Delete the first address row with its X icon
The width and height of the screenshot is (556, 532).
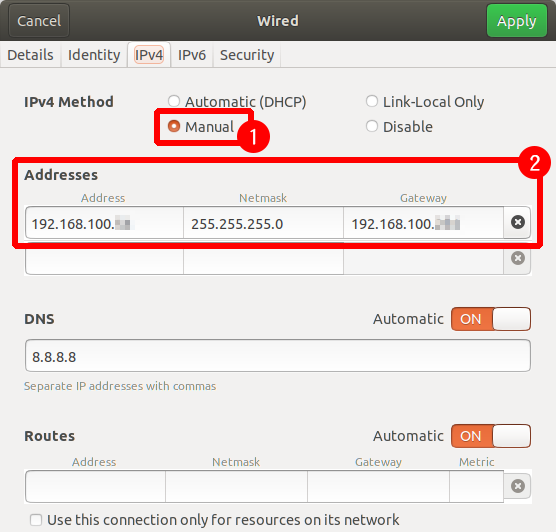click(x=517, y=222)
